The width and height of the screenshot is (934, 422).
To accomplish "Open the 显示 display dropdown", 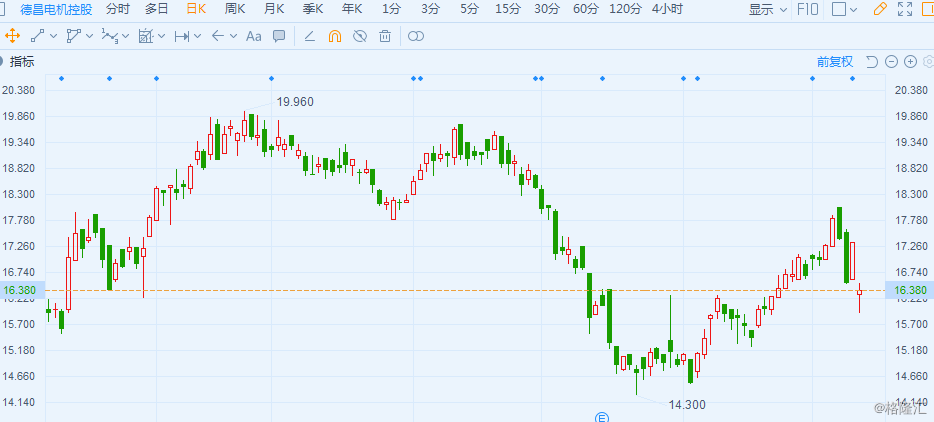I will click(768, 9).
